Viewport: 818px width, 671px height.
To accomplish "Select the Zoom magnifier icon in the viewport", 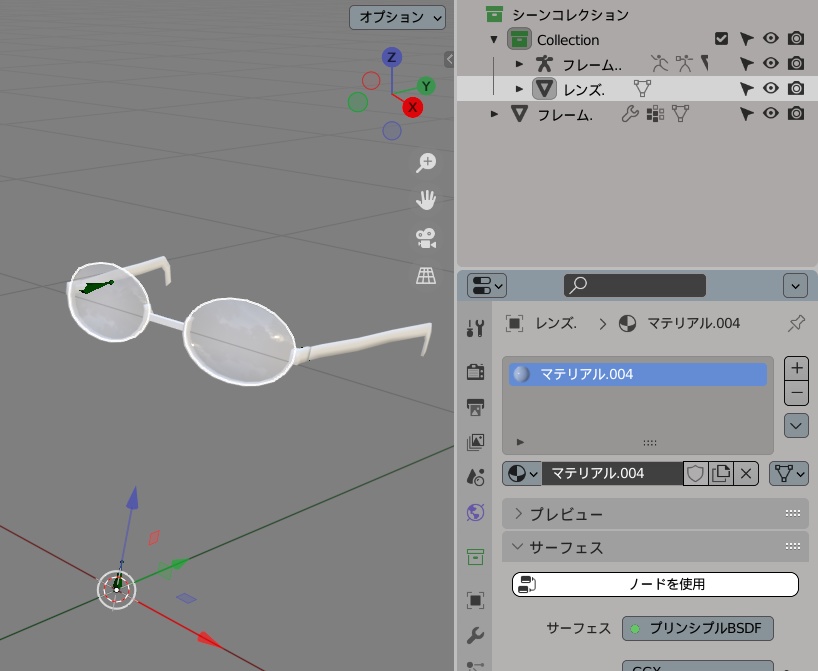I will click(x=425, y=162).
